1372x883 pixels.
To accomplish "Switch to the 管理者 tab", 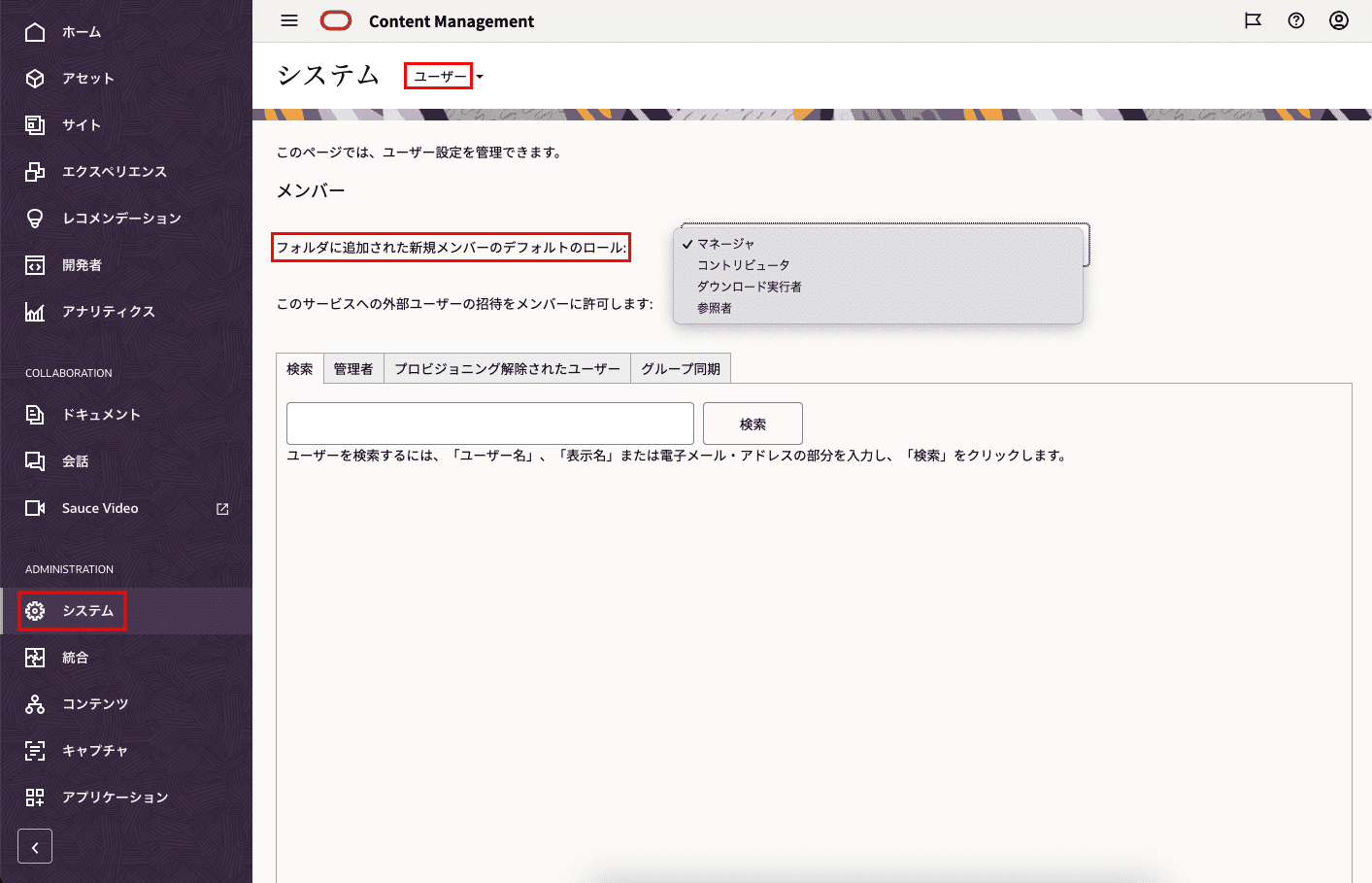I will pos(353,369).
